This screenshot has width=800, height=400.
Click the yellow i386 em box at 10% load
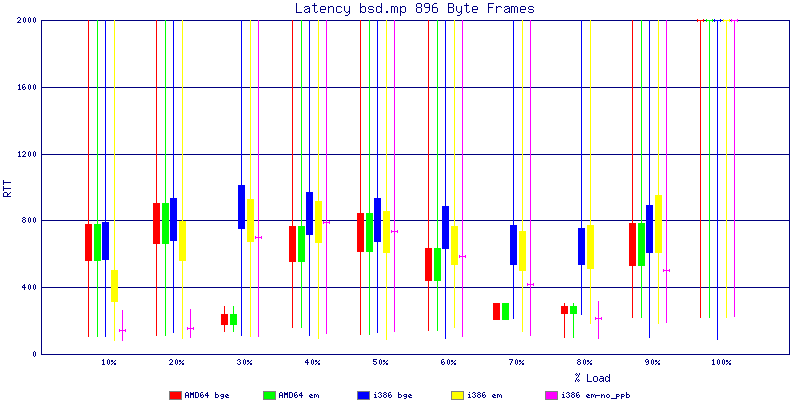114,286
